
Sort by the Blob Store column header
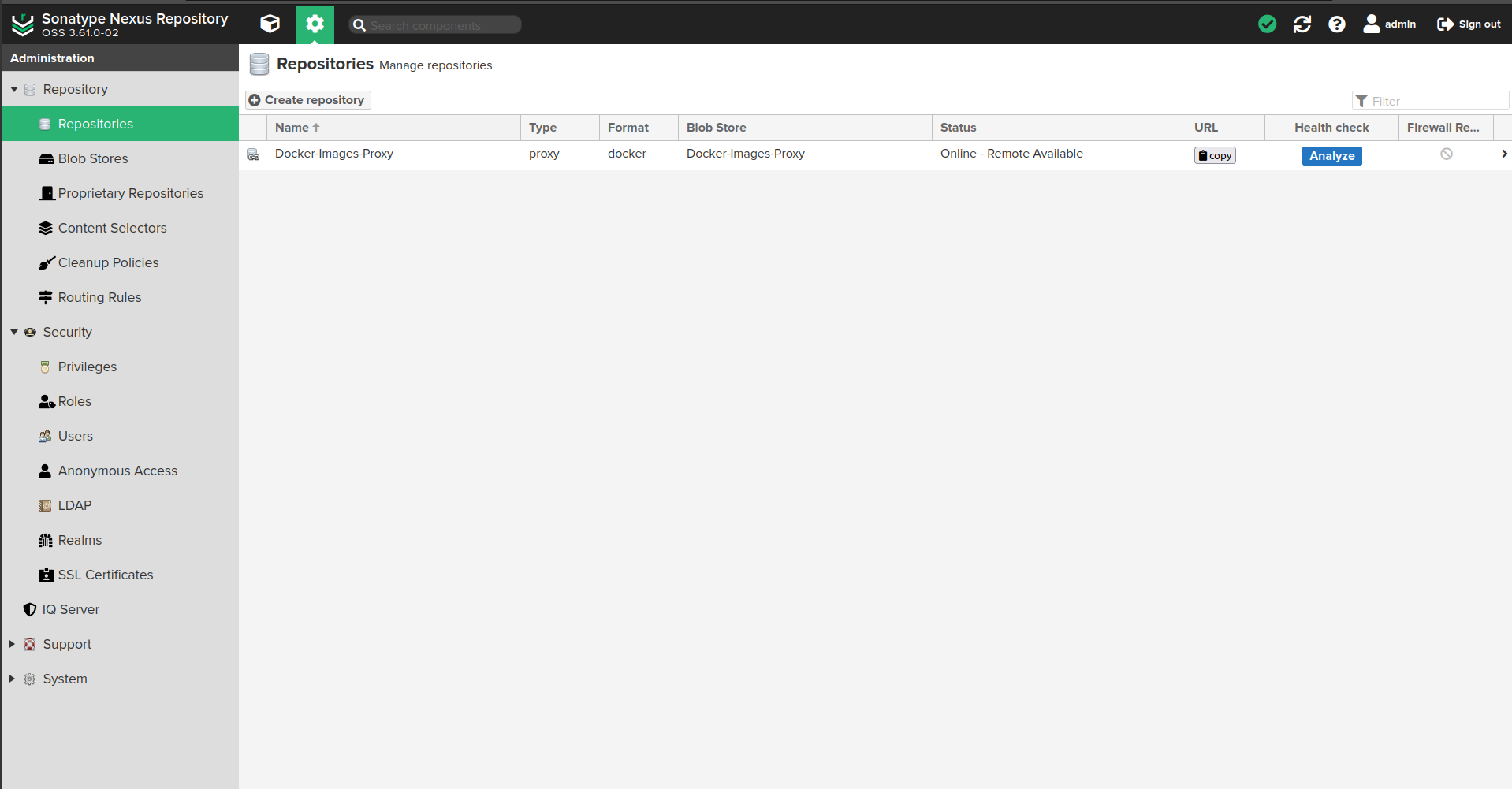(x=805, y=128)
